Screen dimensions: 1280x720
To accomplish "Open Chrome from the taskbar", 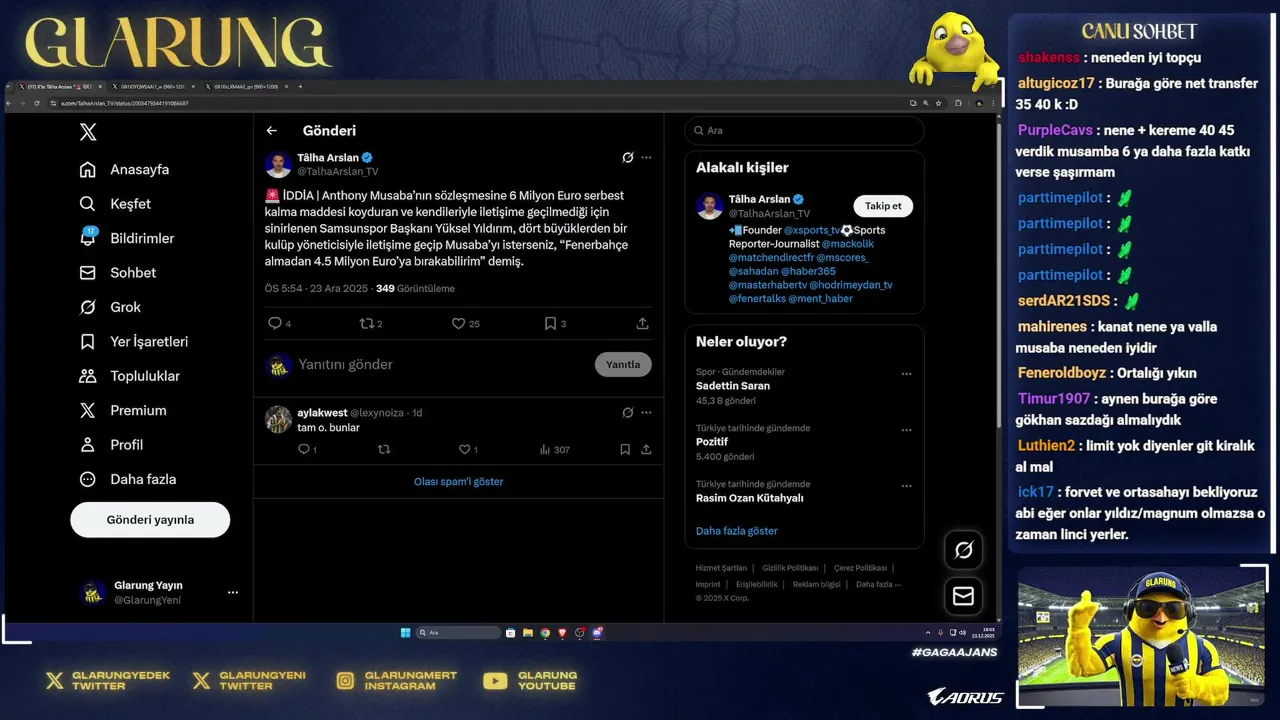I will pyautogui.click(x=545, y=633).
